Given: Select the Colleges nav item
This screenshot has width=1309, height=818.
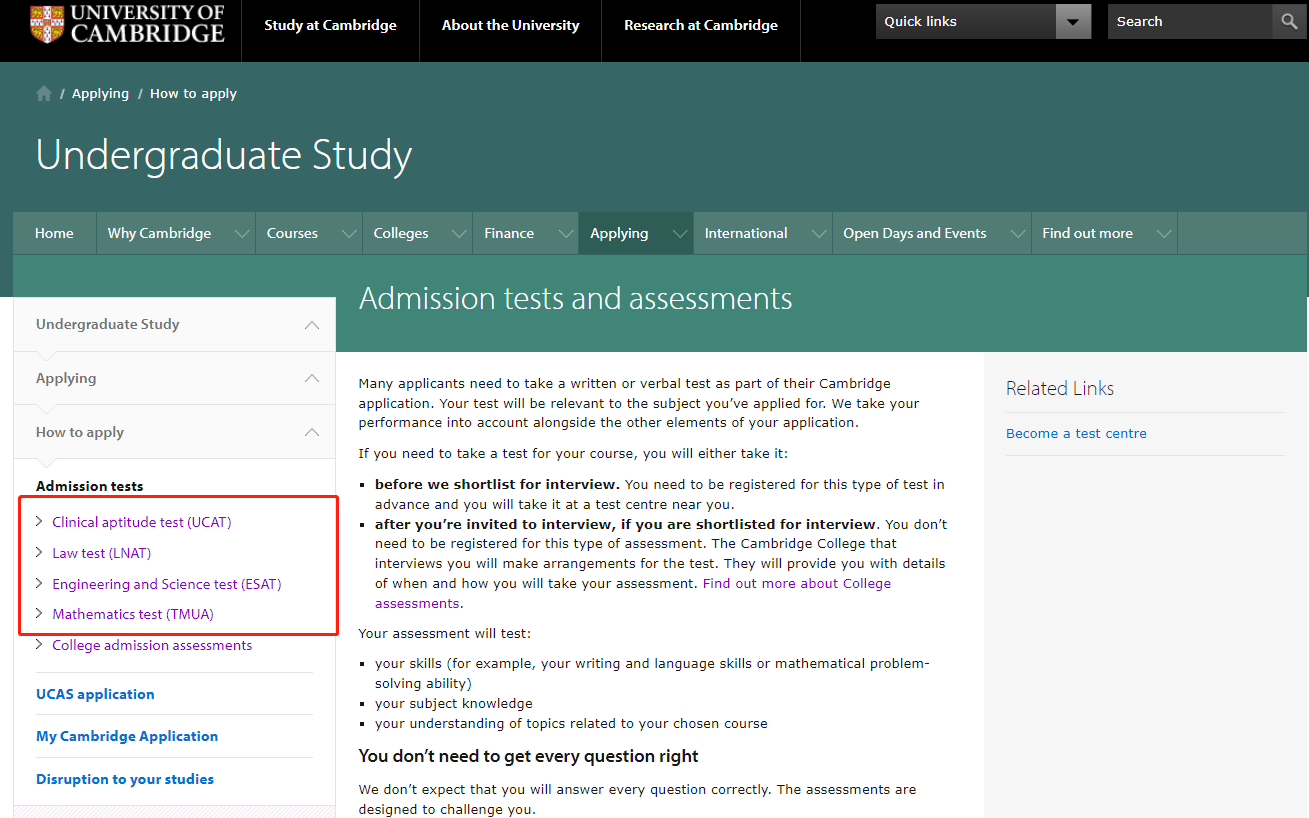Looking at the screenshot, I should (401, 233).
